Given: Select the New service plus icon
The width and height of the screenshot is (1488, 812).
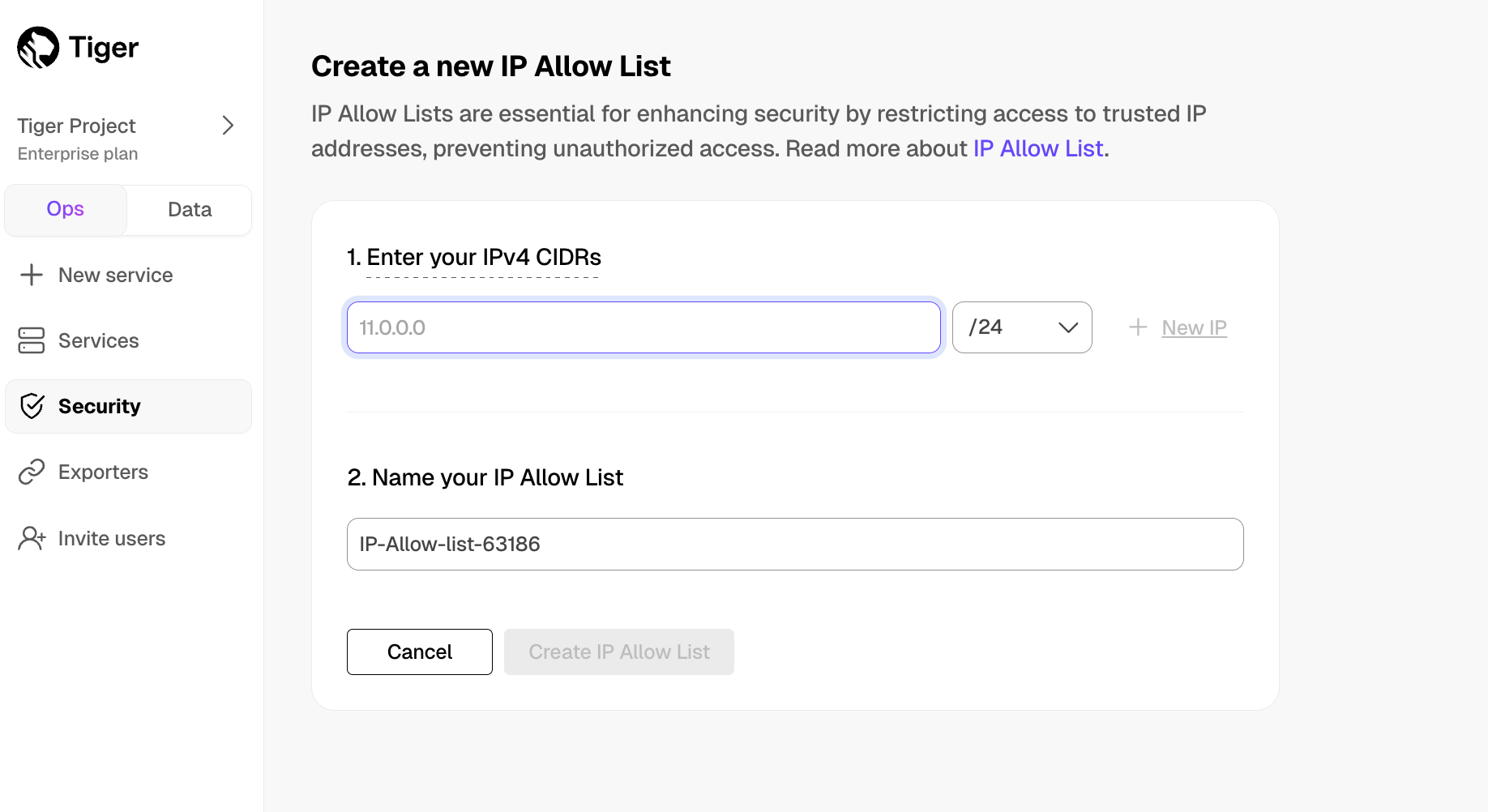Looking at the screenshot, I should [31, 275].
